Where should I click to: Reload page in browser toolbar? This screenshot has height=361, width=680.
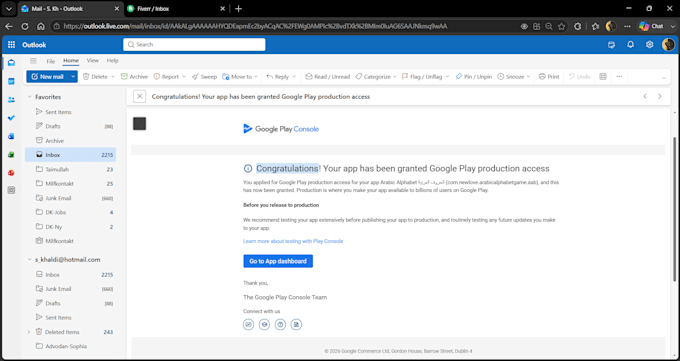click(x=25, y=26)
